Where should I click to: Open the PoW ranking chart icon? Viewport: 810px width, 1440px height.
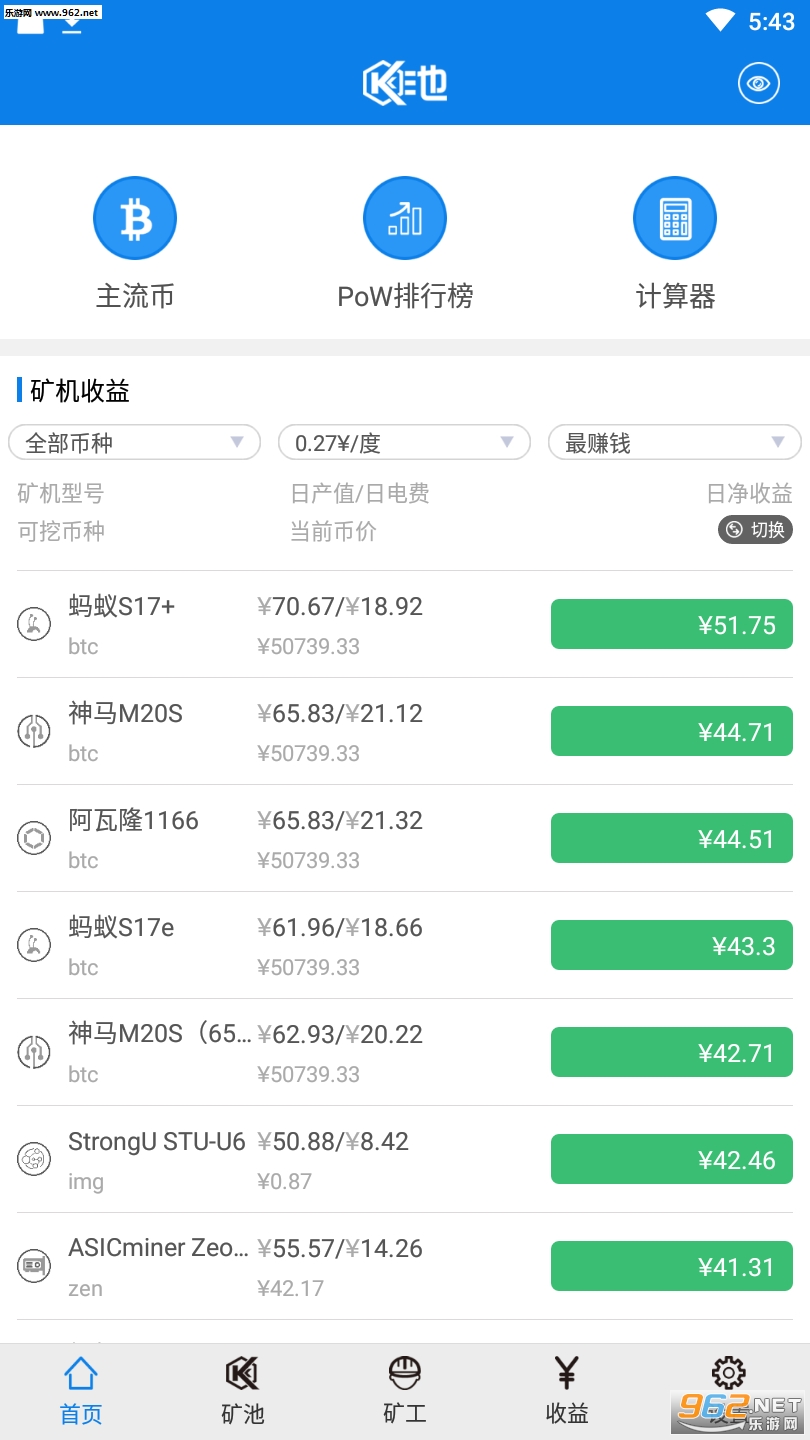point(405,218)
